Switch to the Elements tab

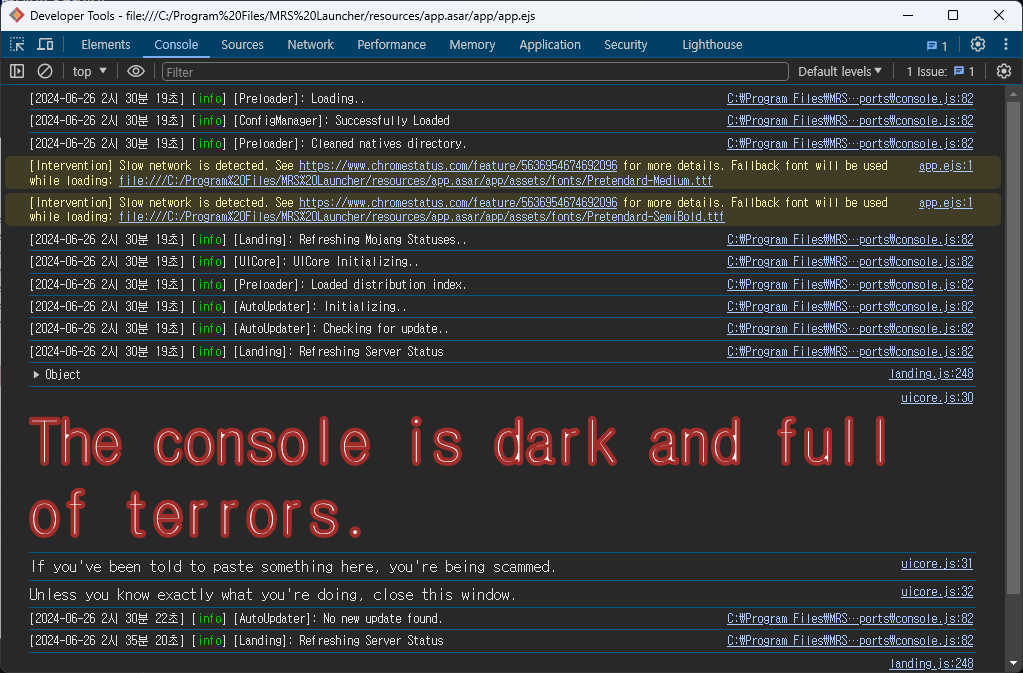click(106, 44)
